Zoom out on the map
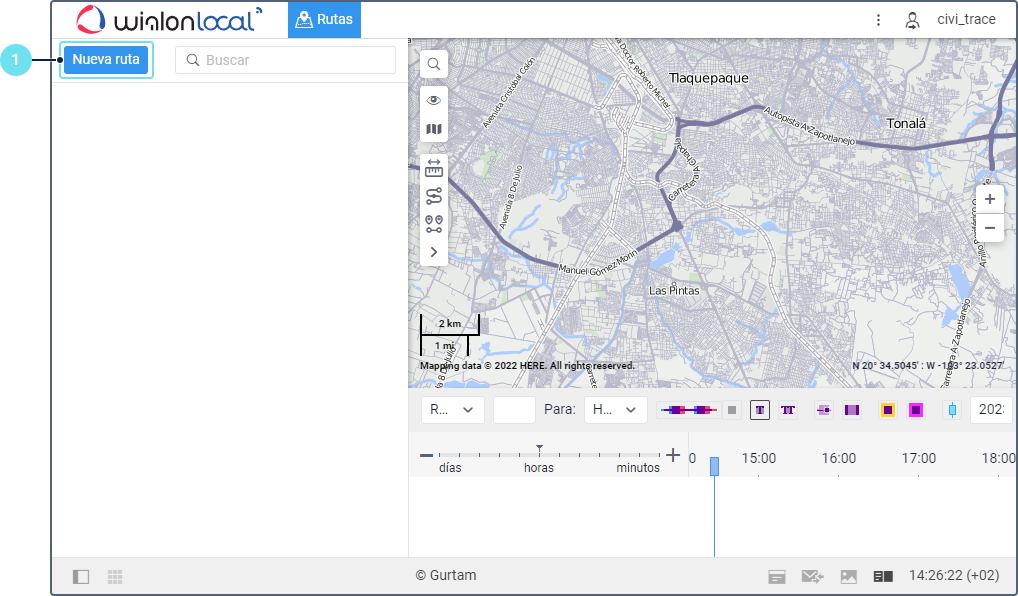 [x=989, y=228]
